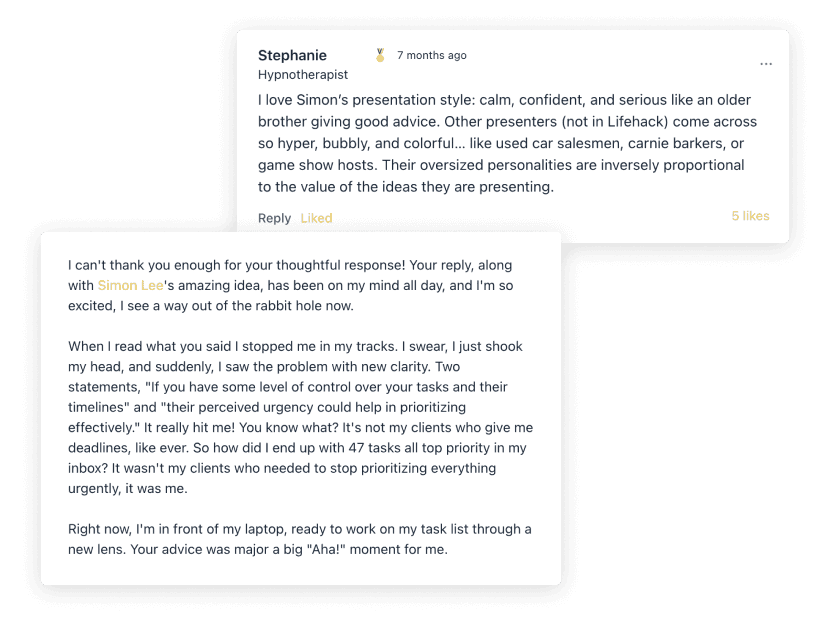Screen dimensions: 819x618
Task: Click the "their perceived urgency" quoted statement
Action: 300,407
